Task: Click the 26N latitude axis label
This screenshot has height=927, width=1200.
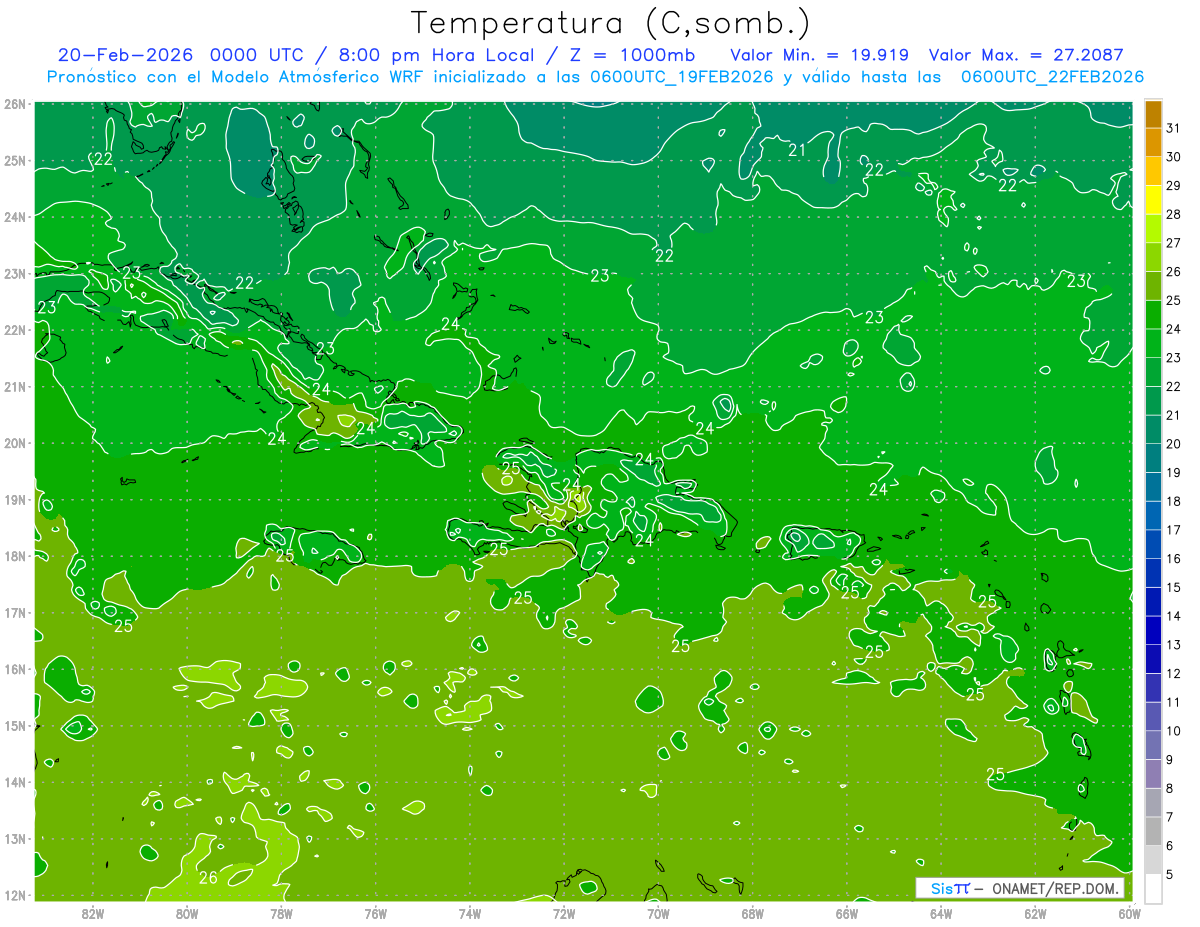Action: 14,104
